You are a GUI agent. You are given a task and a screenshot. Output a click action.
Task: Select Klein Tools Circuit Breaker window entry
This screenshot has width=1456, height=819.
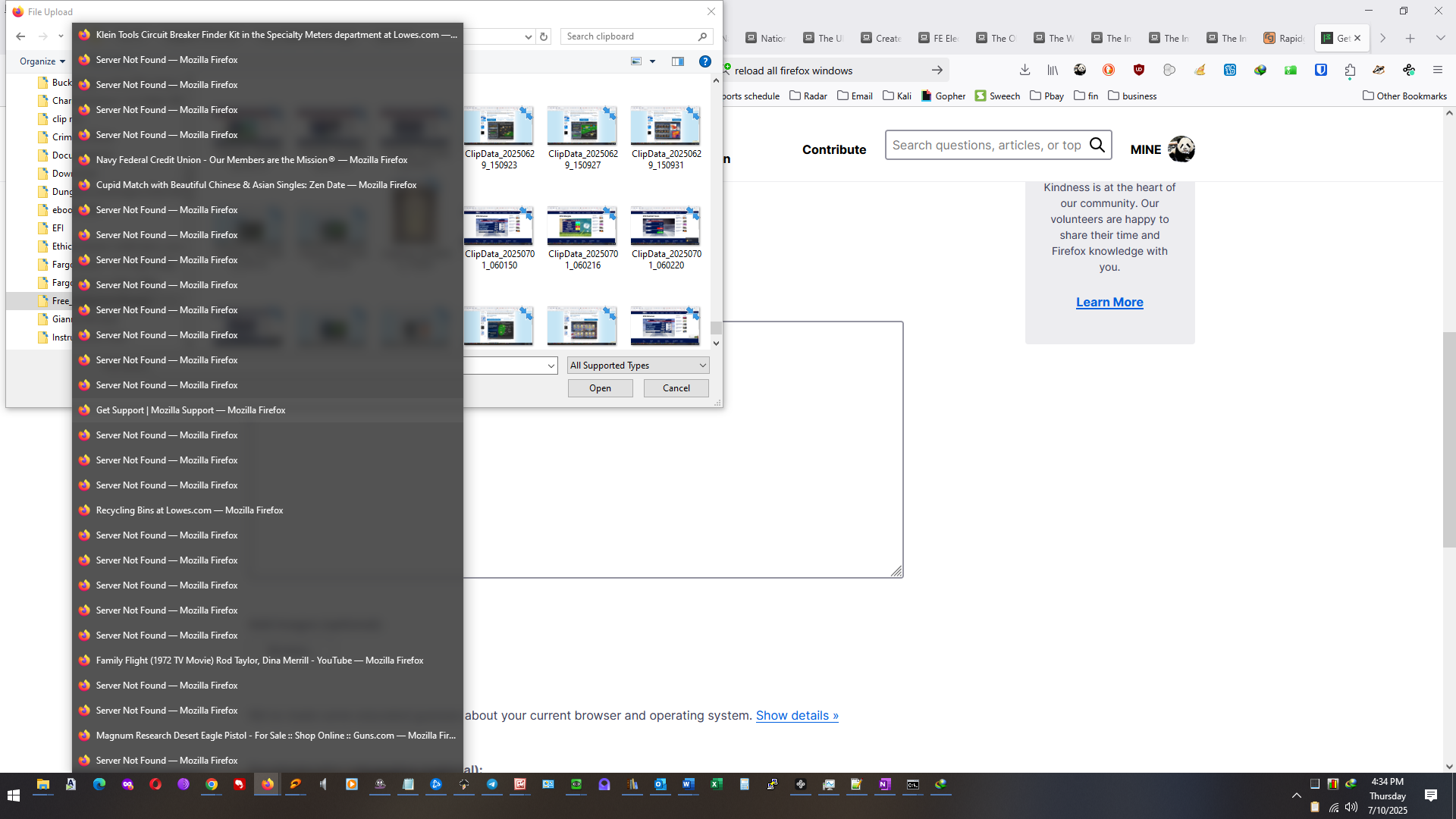point(268,35)
